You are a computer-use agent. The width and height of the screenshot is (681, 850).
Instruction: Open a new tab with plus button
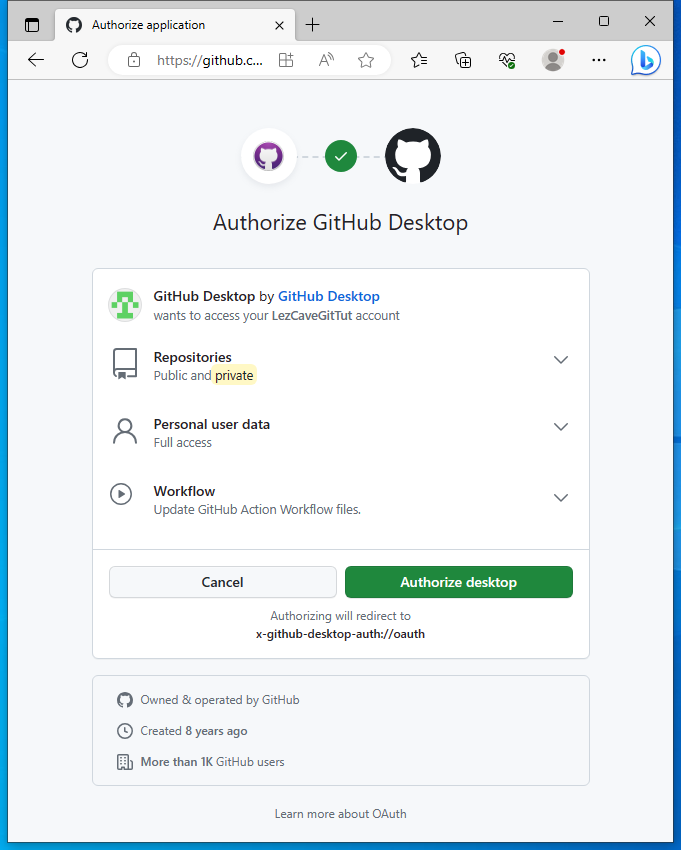(x=313, y=24)
